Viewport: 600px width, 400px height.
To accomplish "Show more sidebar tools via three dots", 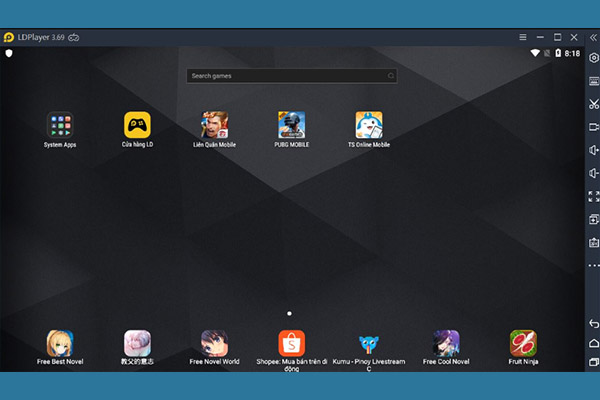I will click(x=593, y=265).
